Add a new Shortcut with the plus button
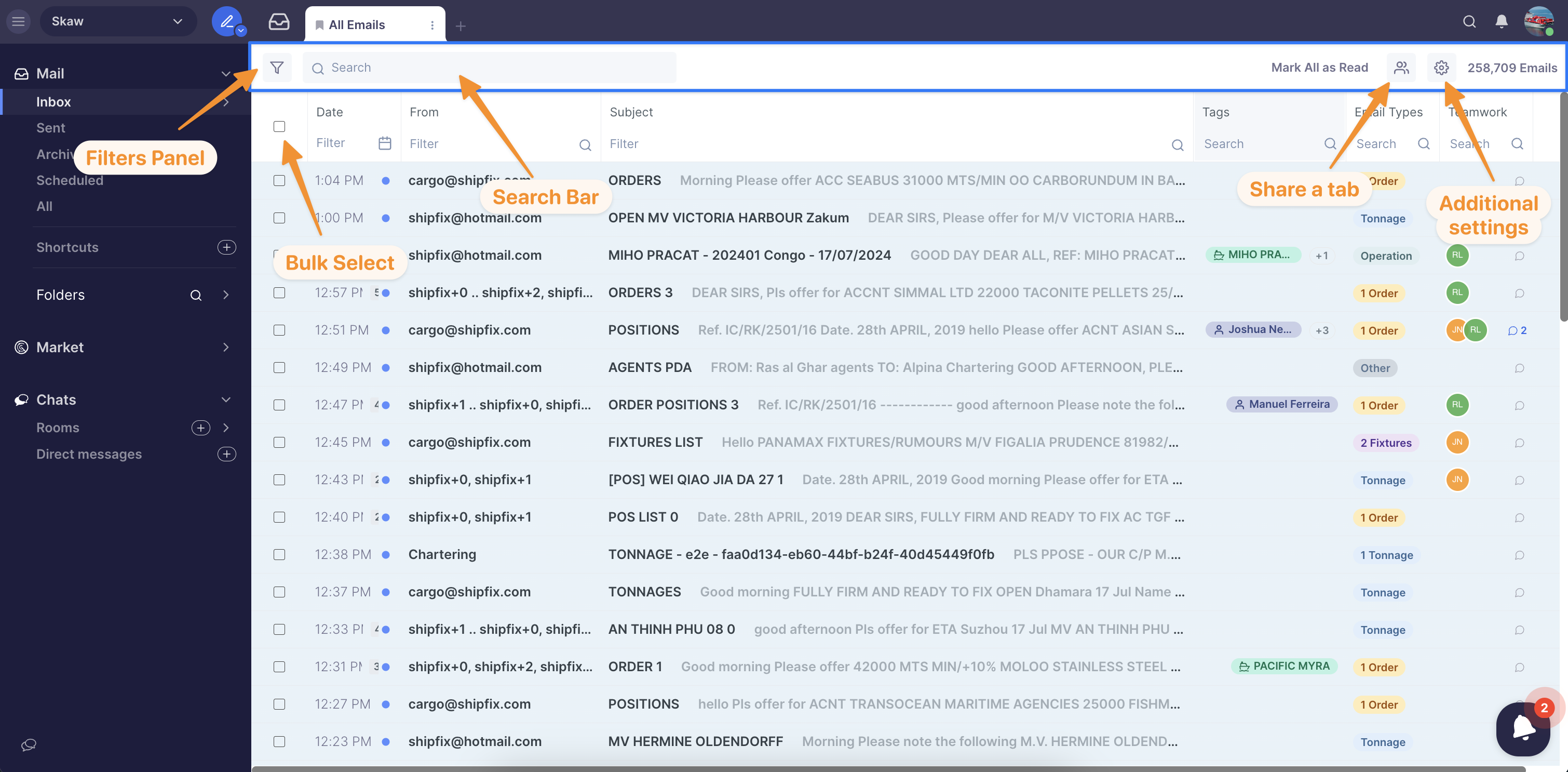This screenshot has width=1568, height=772. pos(226,247)
